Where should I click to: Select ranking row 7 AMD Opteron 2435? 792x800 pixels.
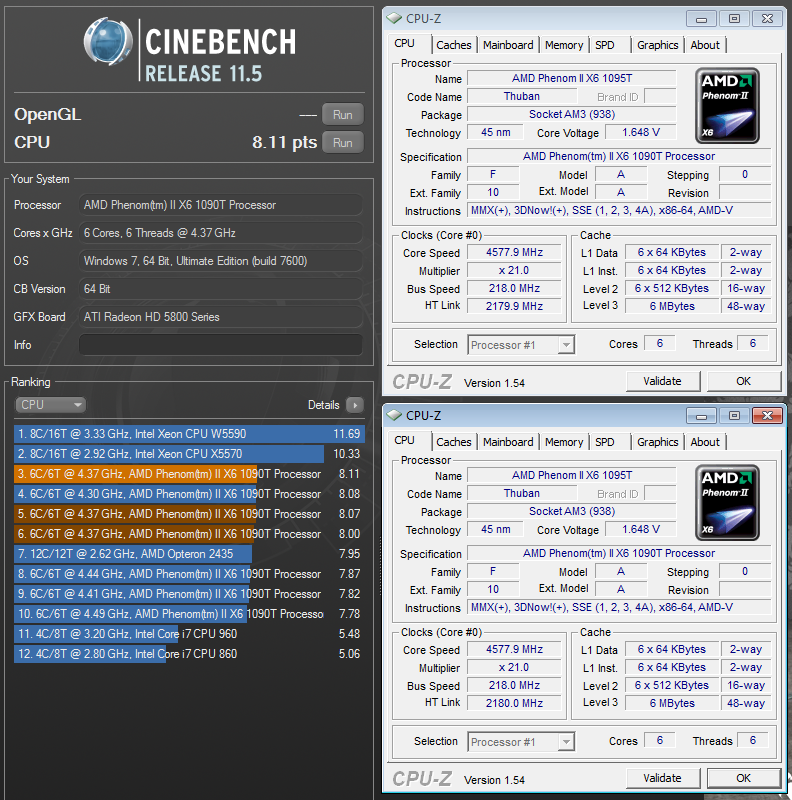(189, 554)
